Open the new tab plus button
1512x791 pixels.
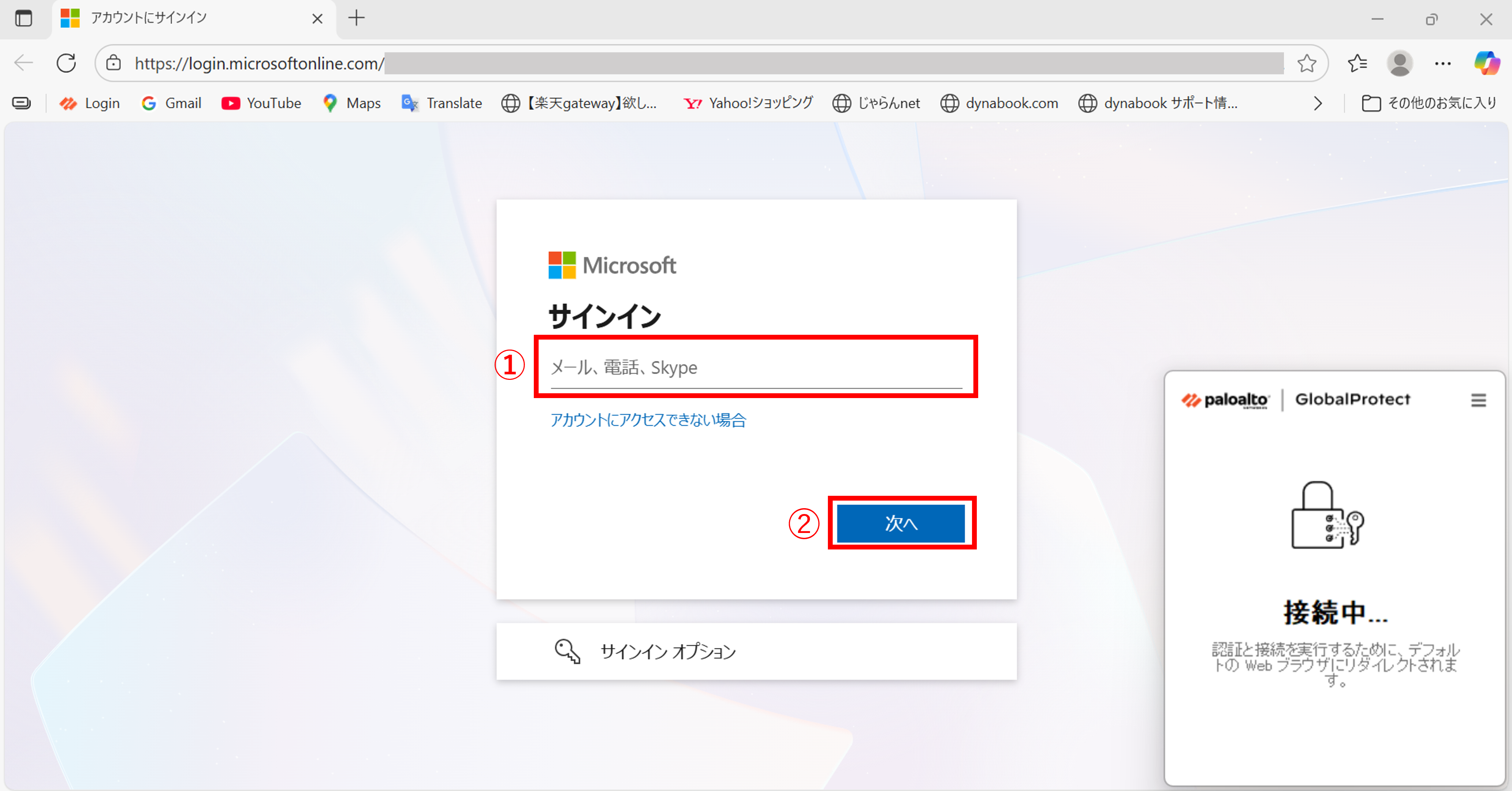356,18
